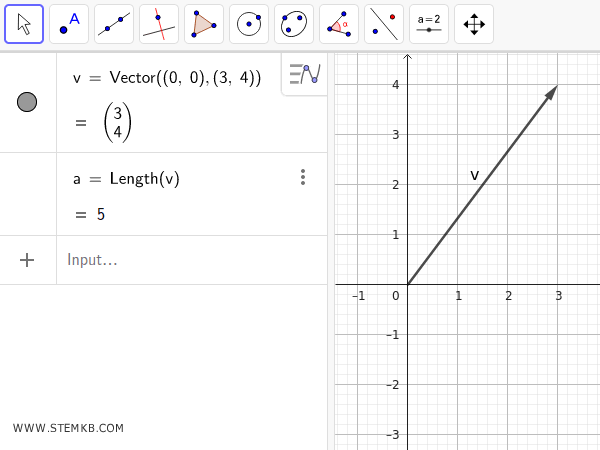This screenshot has height=450, width=600.
Task: Click the vector v definition text
Action: point(167,78)
